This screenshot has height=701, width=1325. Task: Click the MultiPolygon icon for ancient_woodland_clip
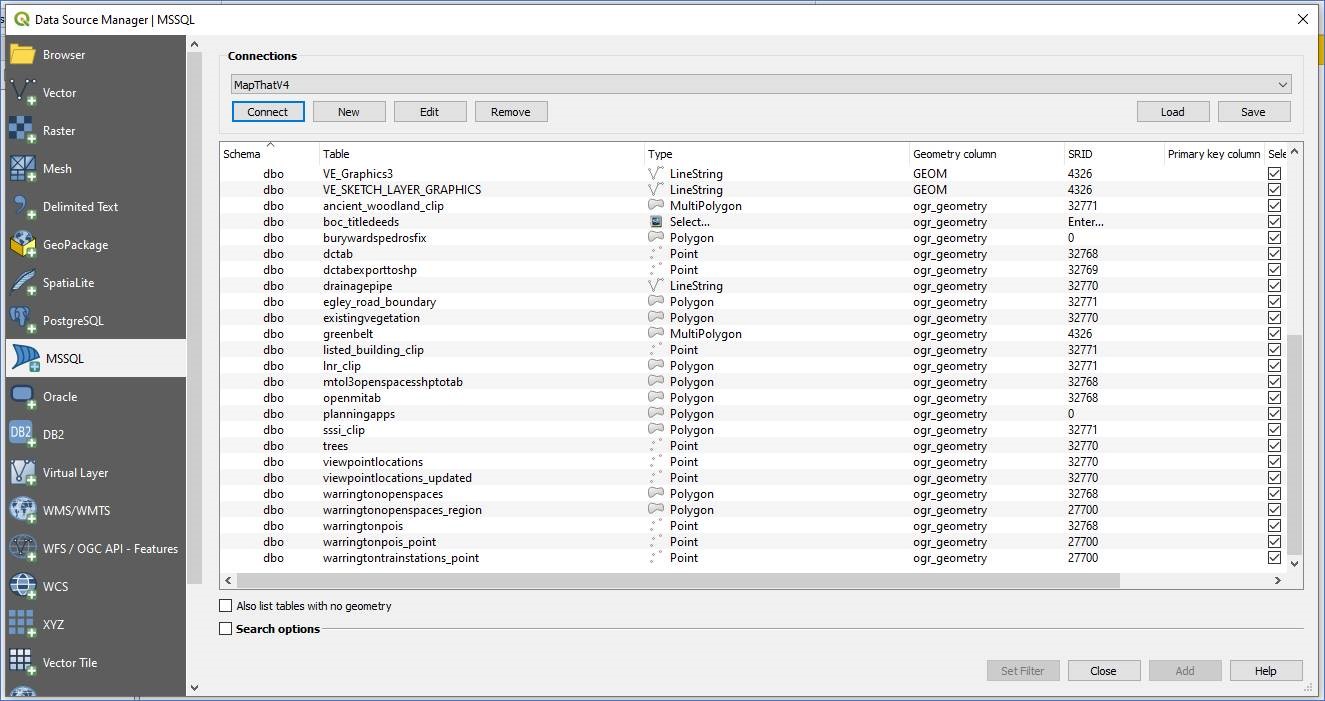point(656,206)
